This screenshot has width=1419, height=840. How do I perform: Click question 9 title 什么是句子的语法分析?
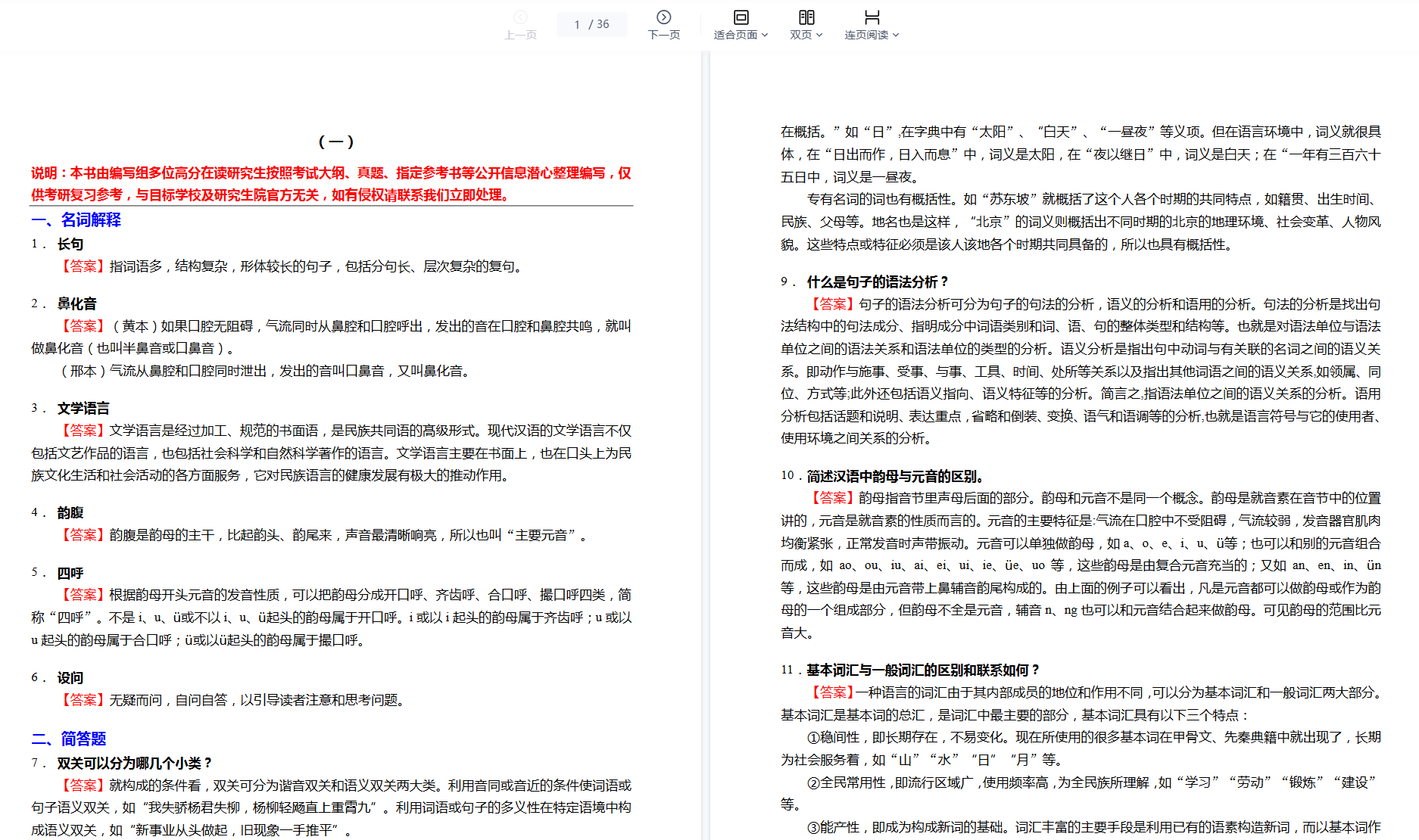coord(877,282)
